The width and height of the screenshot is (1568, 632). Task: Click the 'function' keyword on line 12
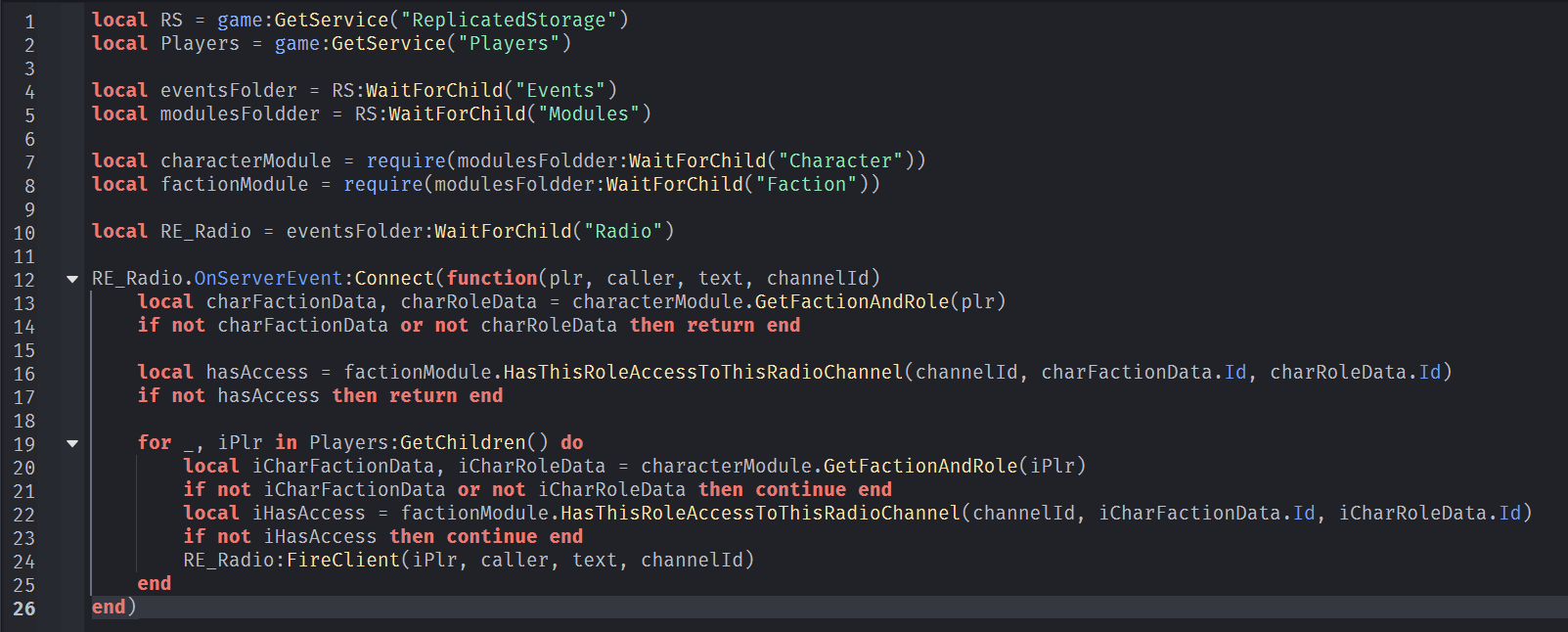coord(492,278)
